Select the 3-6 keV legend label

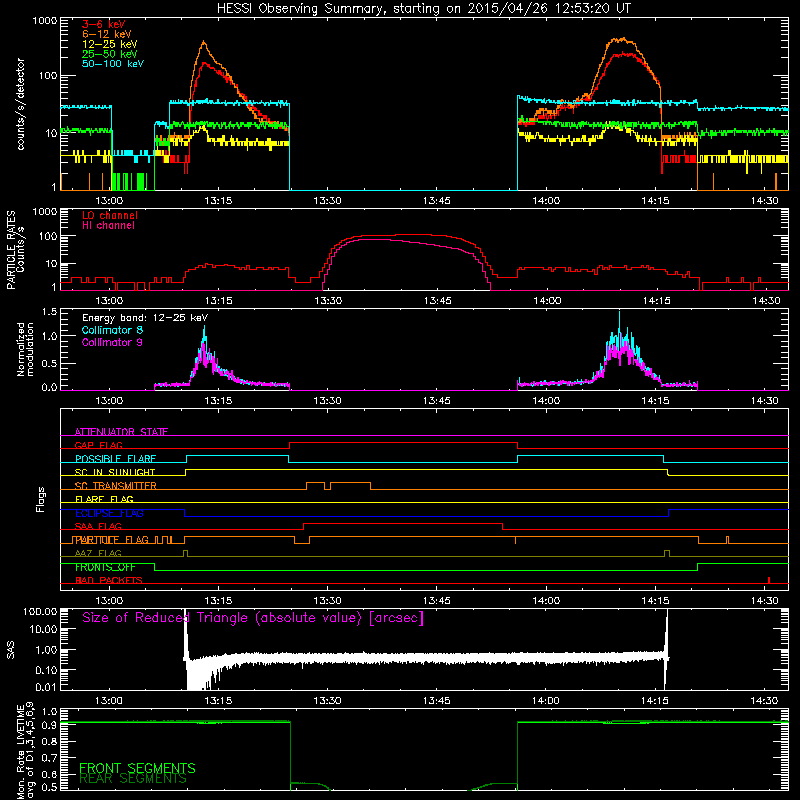104,24
